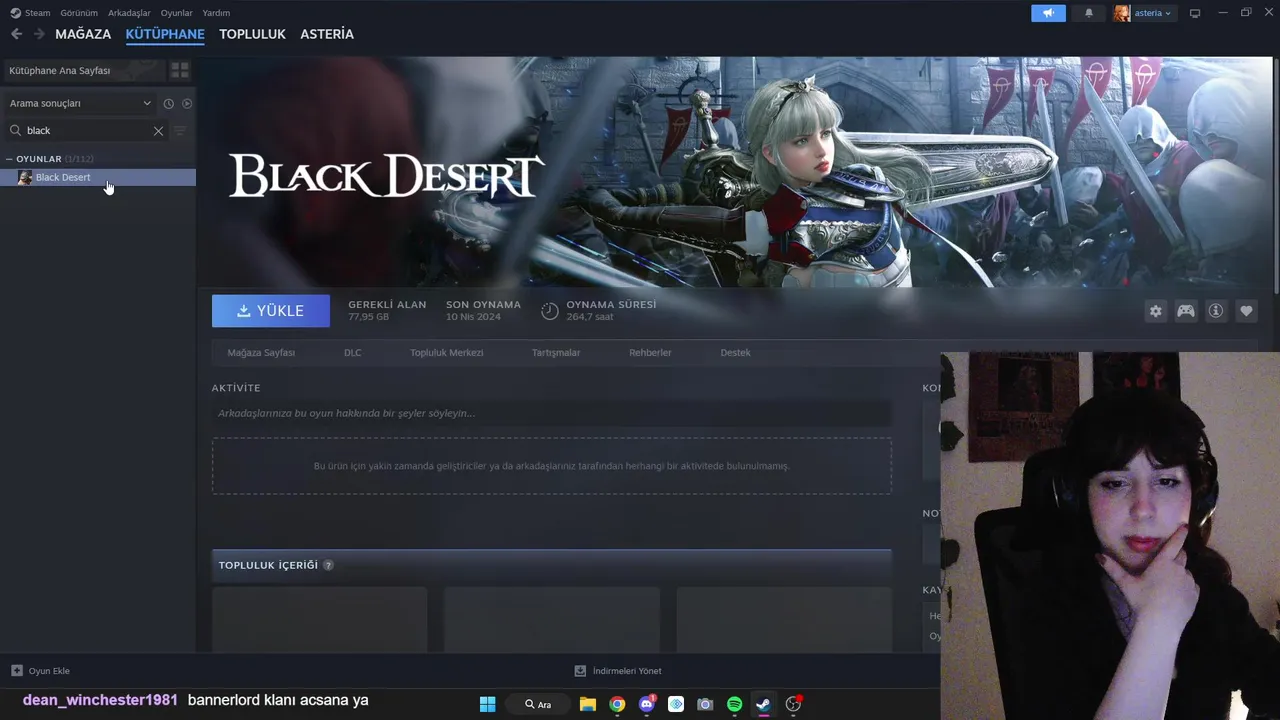This screenshot has width=1280, height=720.
Task: Click the recent activity clock icon
Action: click(x=169, y=103)
